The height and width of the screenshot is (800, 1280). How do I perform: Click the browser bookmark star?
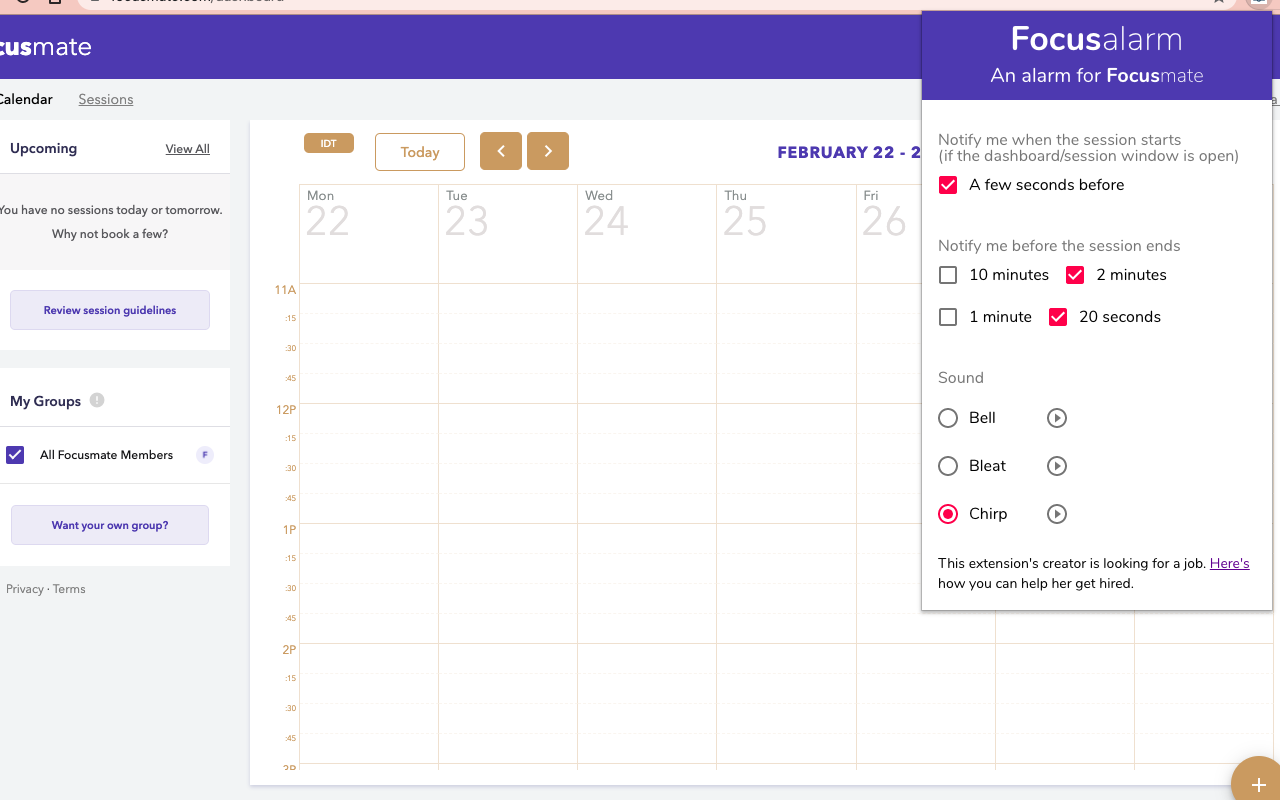click(1217, 3)
